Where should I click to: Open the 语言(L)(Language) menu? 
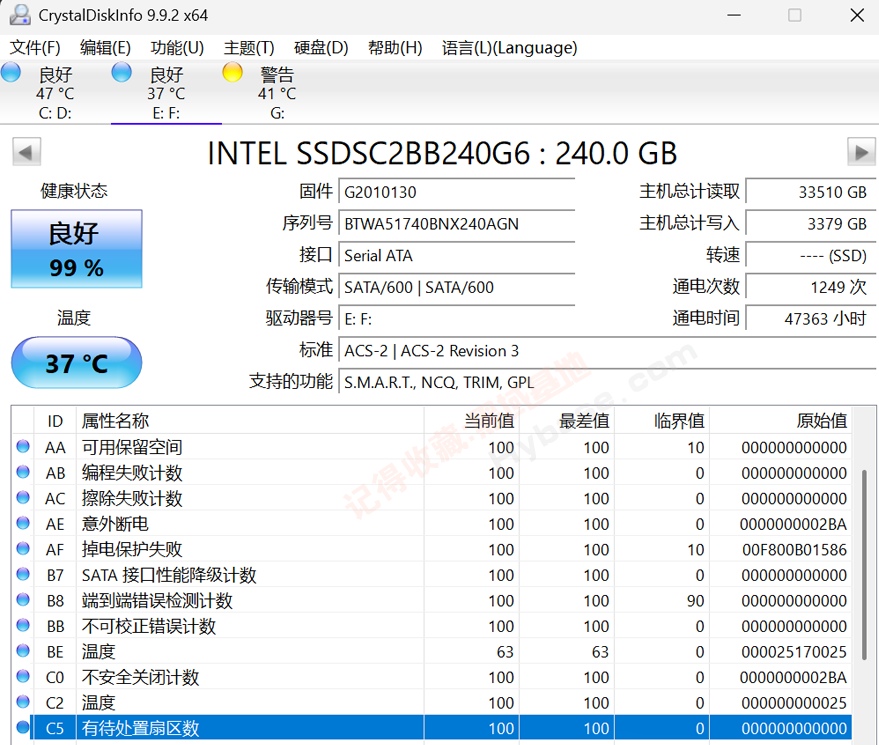point(510,48)
